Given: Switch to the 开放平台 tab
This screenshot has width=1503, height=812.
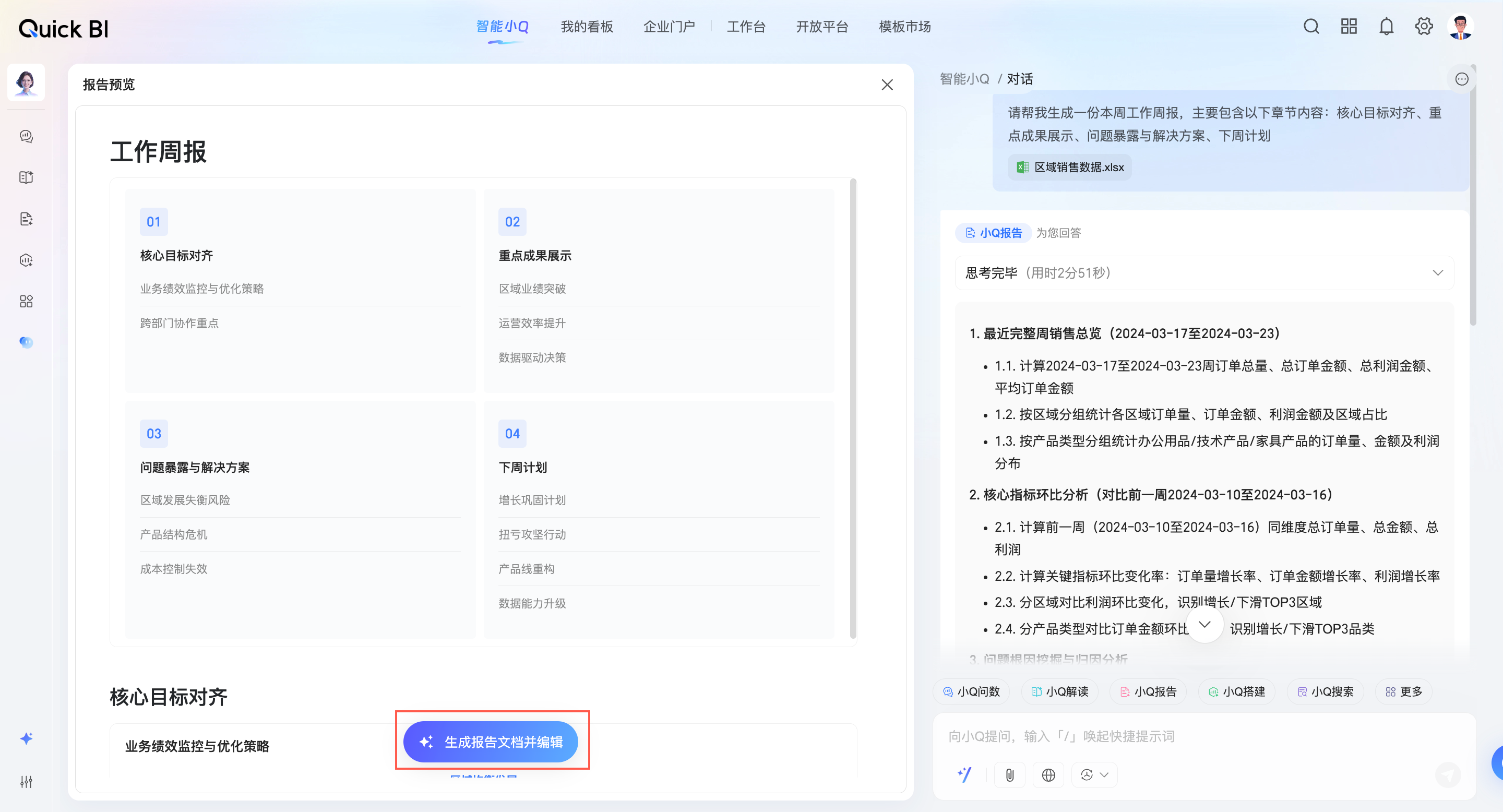Looking at the screenshot, I should [822, 27].
